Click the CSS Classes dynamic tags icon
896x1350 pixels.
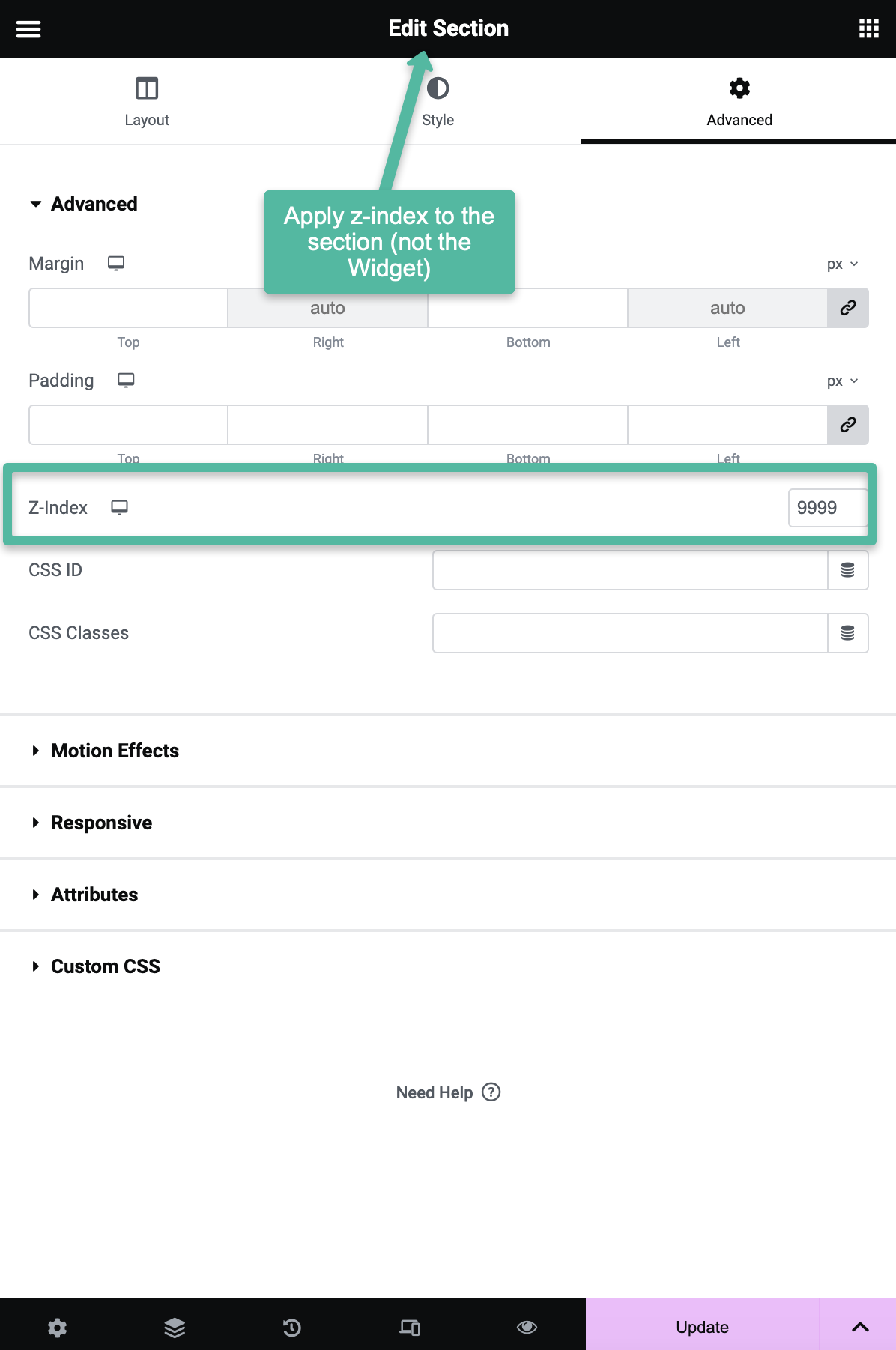[847, 633]
